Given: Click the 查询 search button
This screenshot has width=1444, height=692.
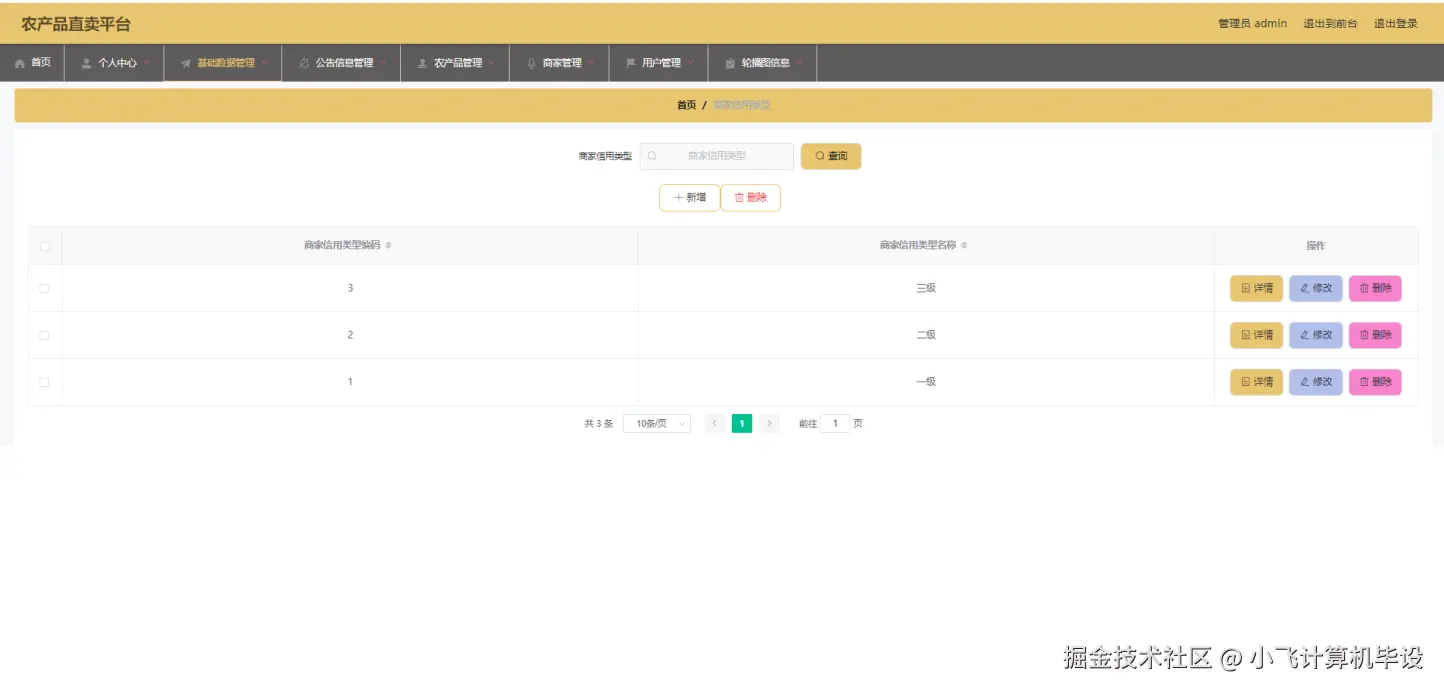Looking at the screenshot, I should (831, 156).
